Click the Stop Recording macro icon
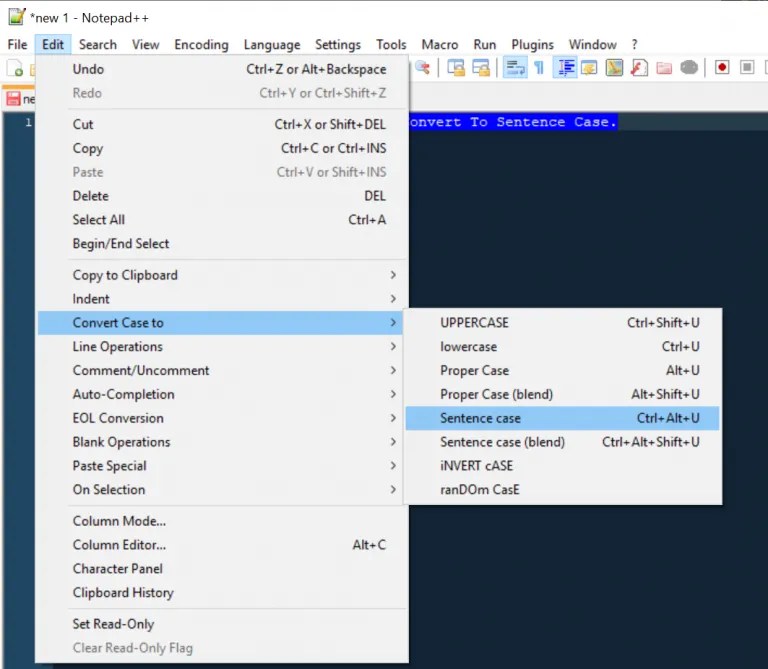Screen dimensions: 768x669 [x=747, y=68]
